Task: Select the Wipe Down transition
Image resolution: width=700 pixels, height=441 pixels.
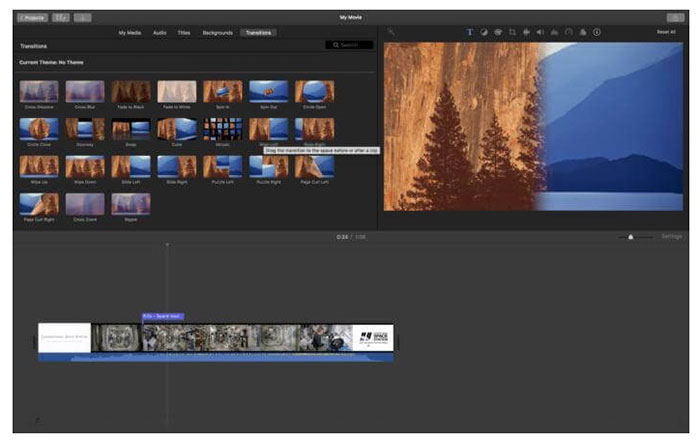Action: click(x=85, y=166)
